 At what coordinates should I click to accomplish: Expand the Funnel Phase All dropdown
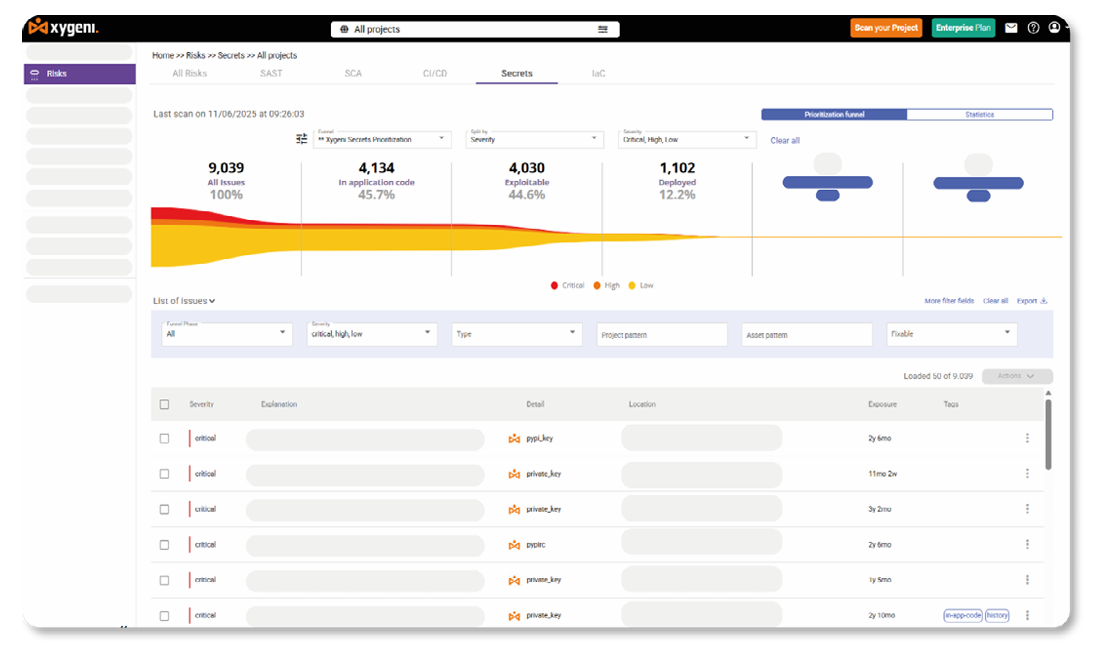227,334
